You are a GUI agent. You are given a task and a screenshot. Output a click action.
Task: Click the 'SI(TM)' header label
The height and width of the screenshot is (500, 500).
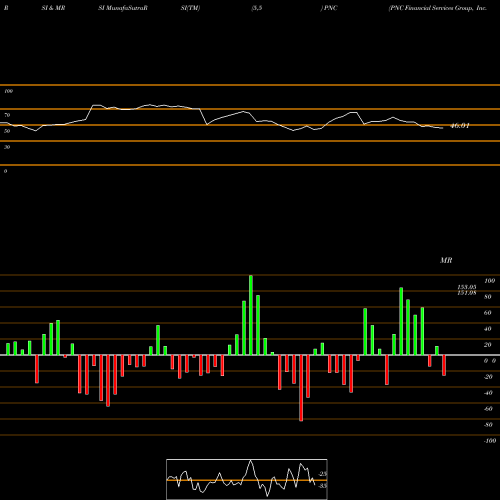(x=190, y=8)
